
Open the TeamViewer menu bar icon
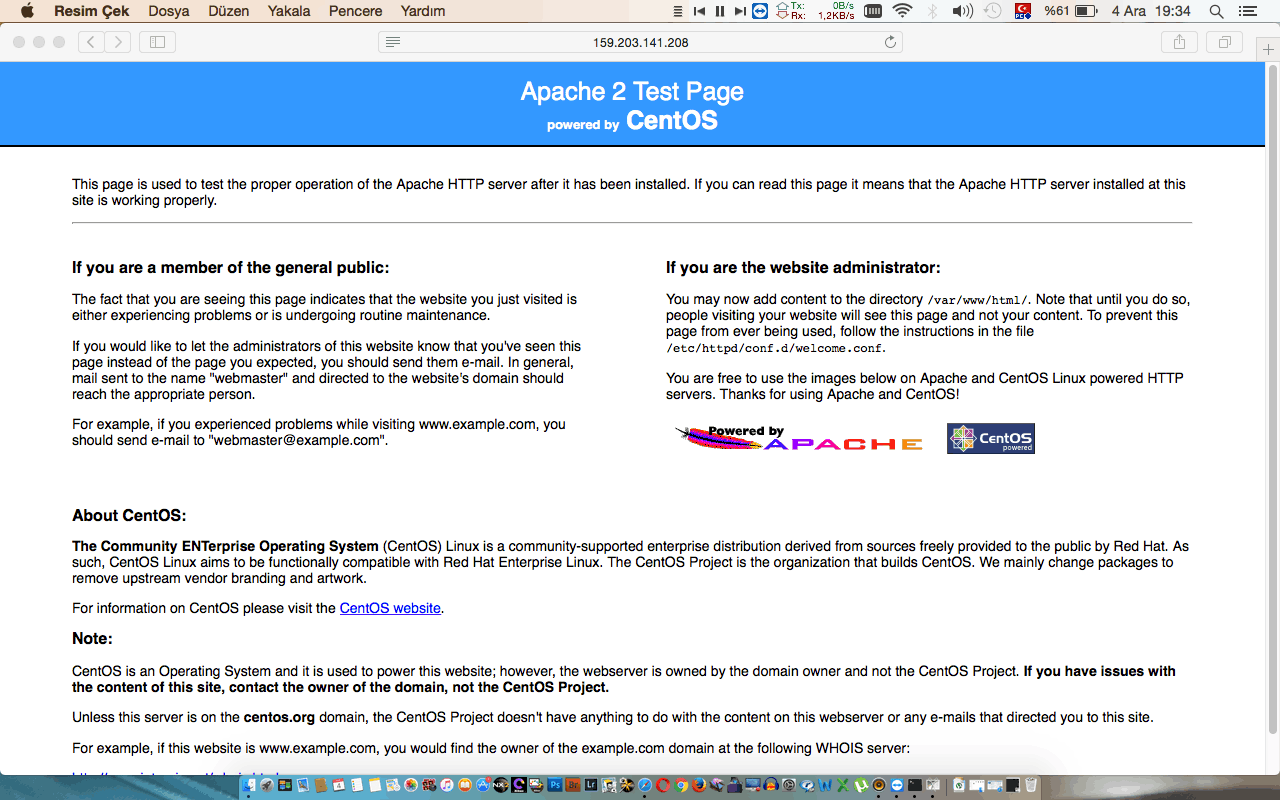(x=760, y=11)
